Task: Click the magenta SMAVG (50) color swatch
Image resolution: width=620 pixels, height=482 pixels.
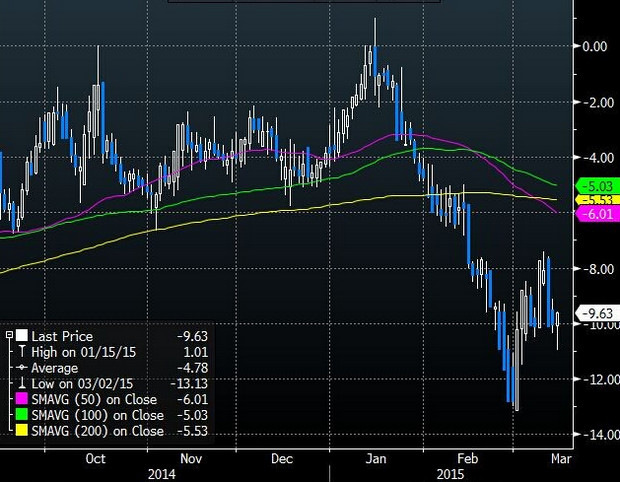Action: coord(22,399)
